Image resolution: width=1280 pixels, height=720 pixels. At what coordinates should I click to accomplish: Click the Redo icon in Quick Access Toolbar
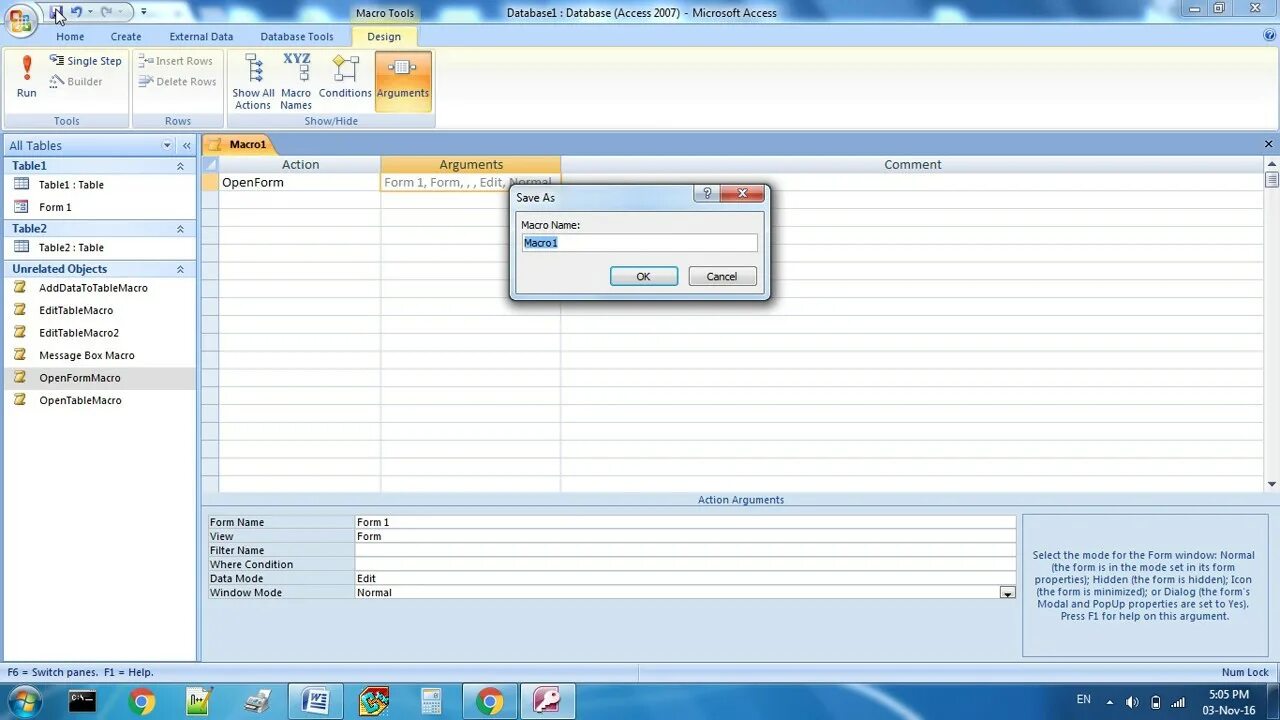(106, 12)
